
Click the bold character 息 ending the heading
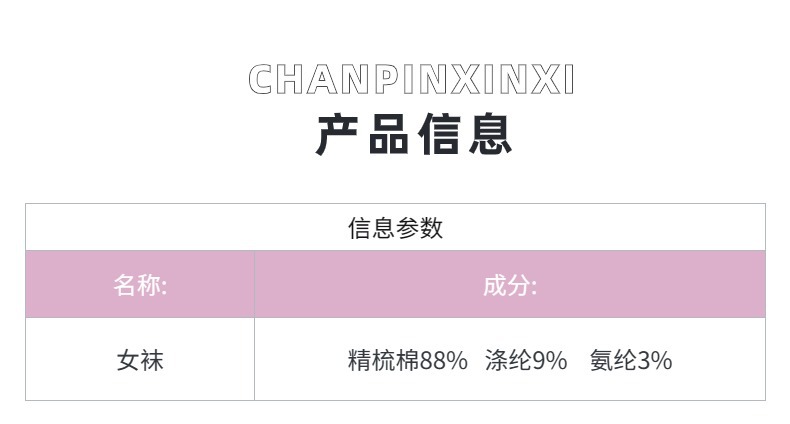tap(489, 135)
